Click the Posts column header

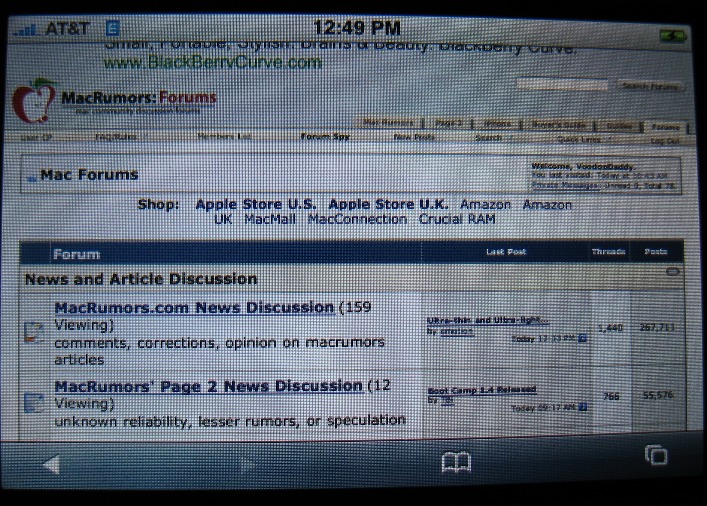[656, 251]
